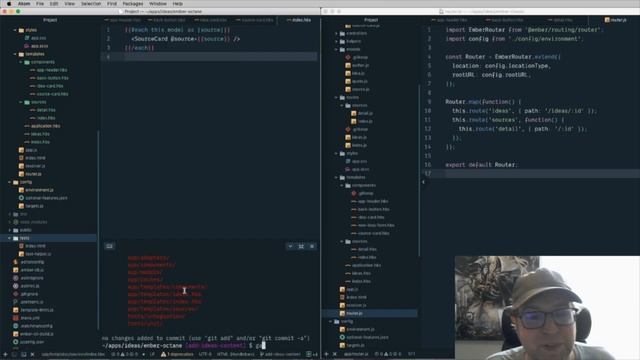Open test-helper.js in left tree
The height and width of the screenshot is (360, 640).
(x=38, y=254)
